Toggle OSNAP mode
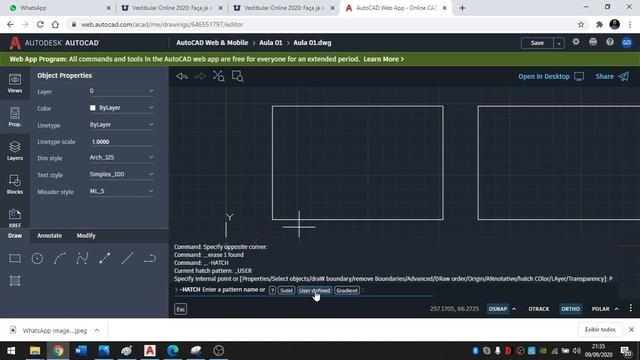Viewport: 640px width, 360px height. tap(498, 309)
